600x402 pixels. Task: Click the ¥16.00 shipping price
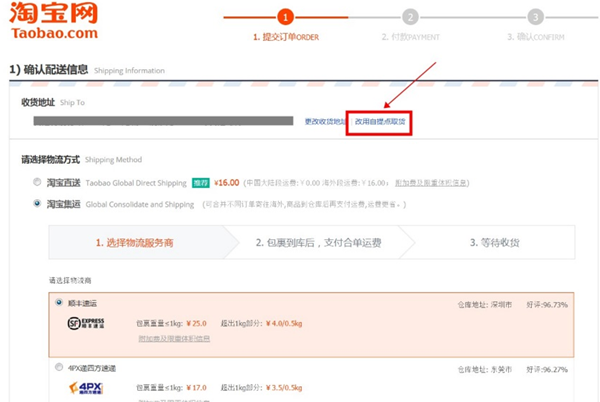pyautogui.click(x=227, y=183)
